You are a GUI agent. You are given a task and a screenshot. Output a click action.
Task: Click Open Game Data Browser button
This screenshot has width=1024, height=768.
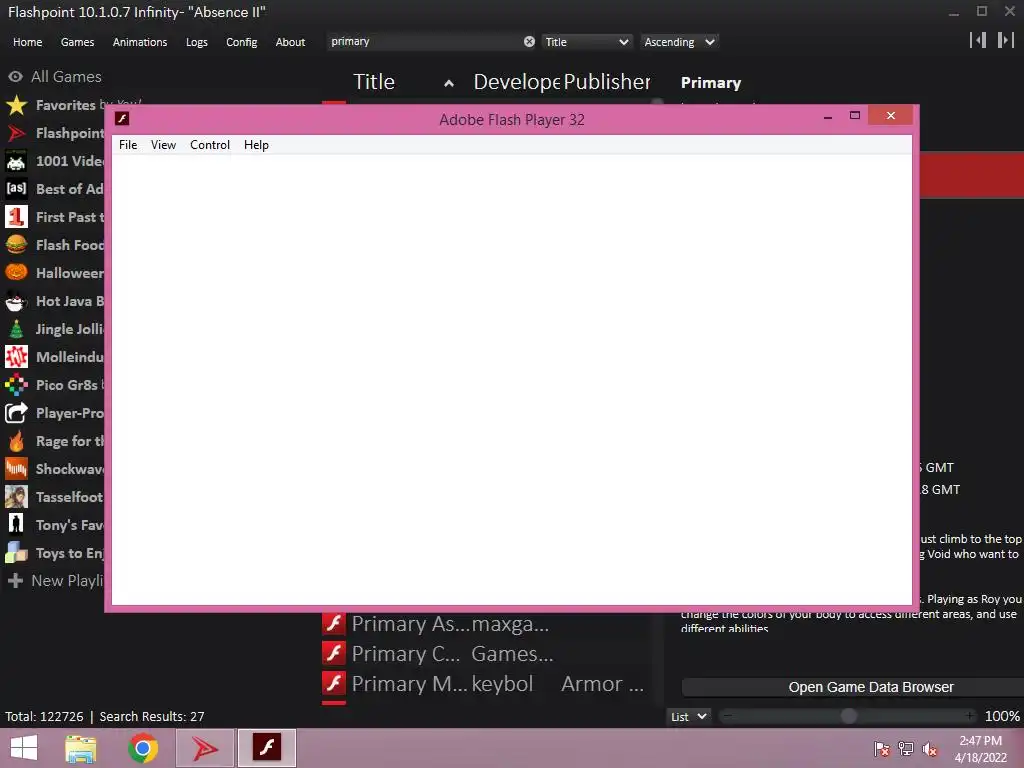pyautogui.click(x=852, y=687)
